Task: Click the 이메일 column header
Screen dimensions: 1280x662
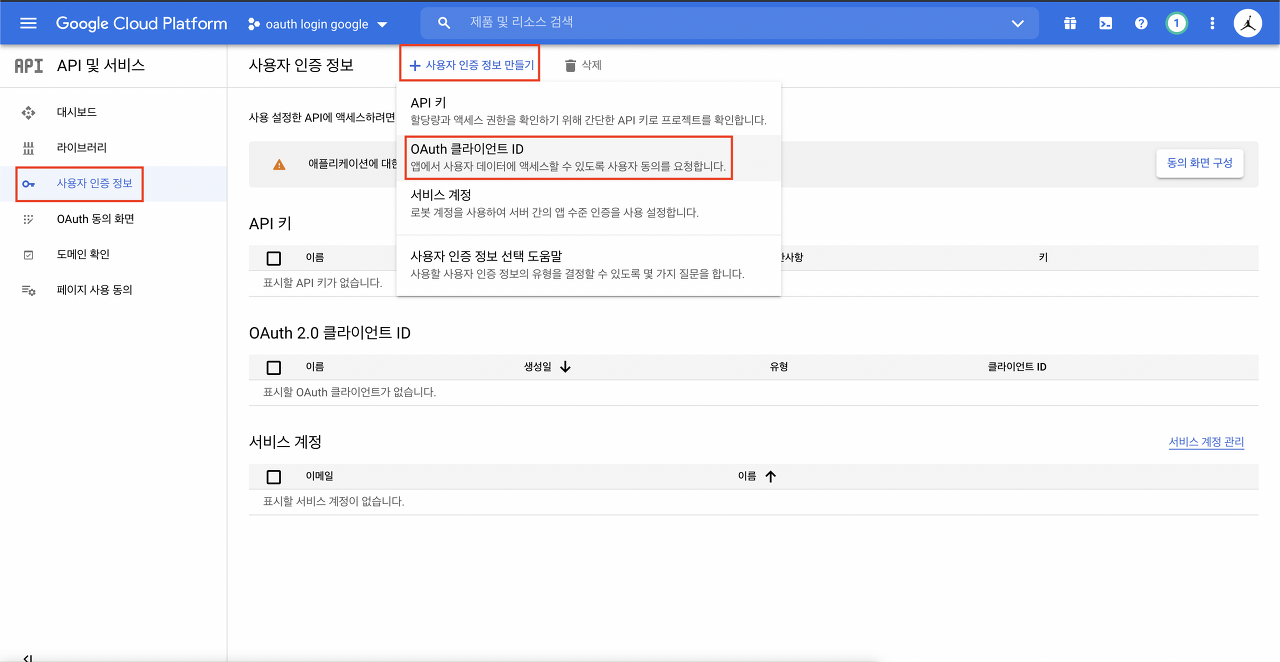Action: (319, 477)
